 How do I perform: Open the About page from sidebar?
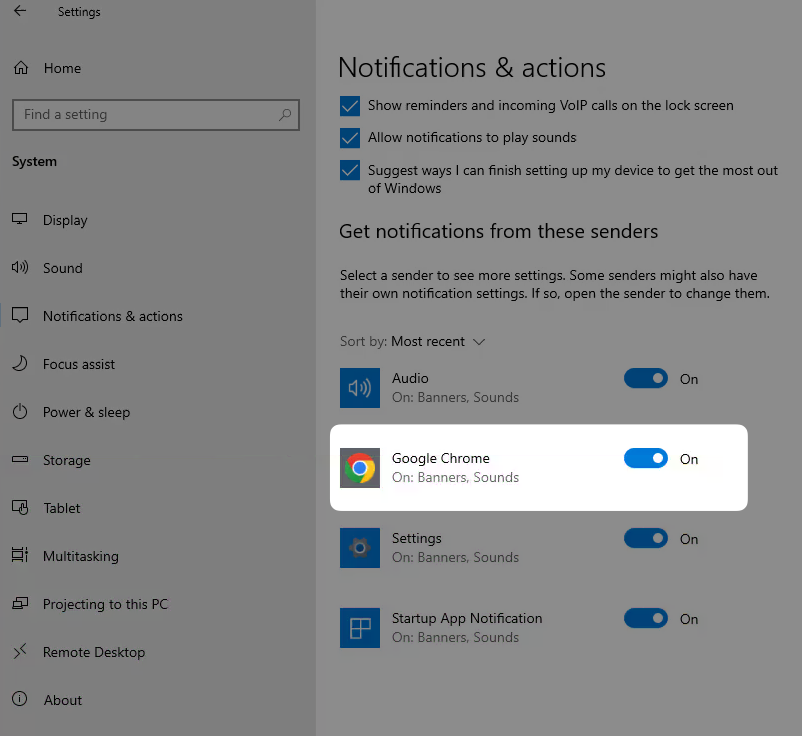pos(62,700)
